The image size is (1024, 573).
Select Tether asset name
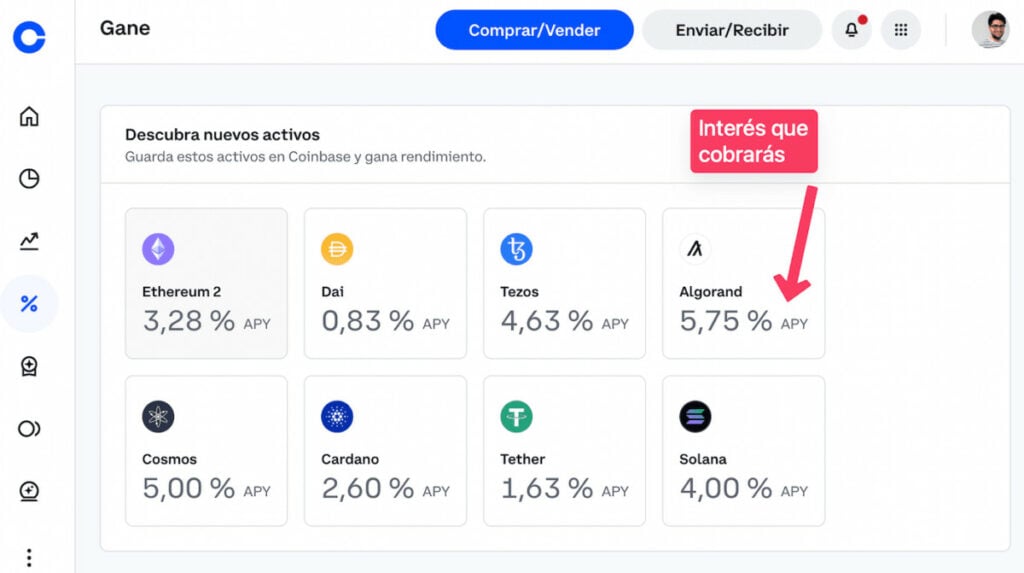tap(522, 459)
